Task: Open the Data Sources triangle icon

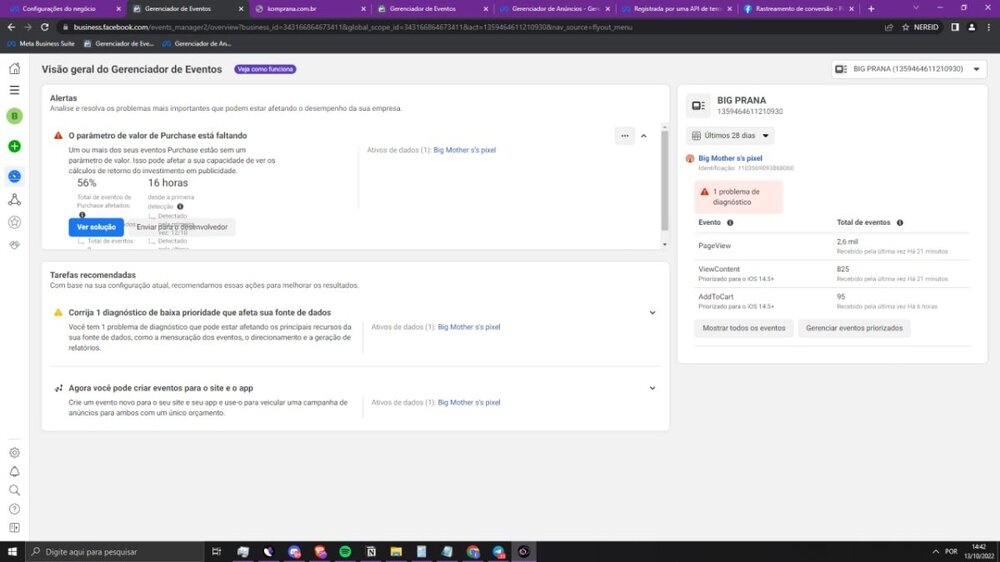Action: pos(14,200)
